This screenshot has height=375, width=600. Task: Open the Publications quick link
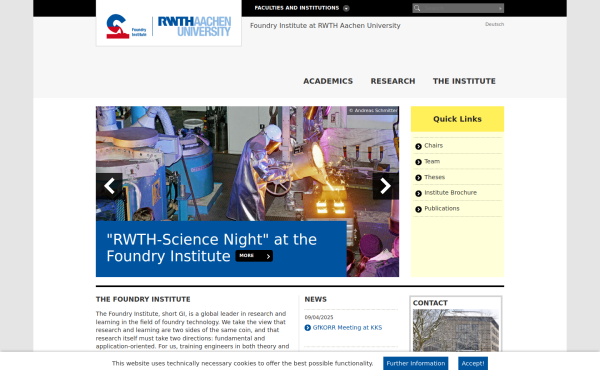[x=442, y=209]
